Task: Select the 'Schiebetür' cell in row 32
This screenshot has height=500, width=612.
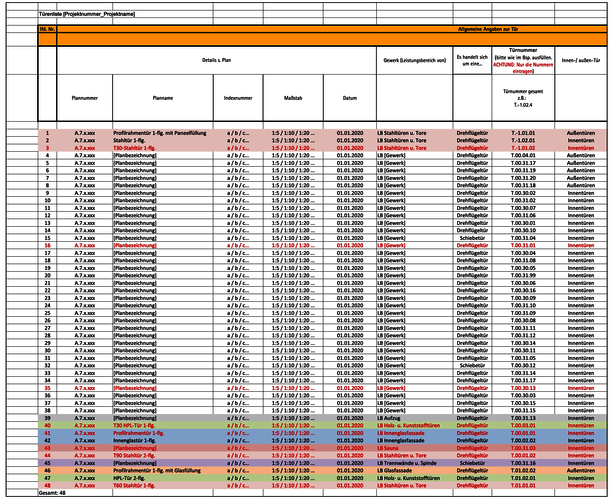Action: (x=472, y=365)
